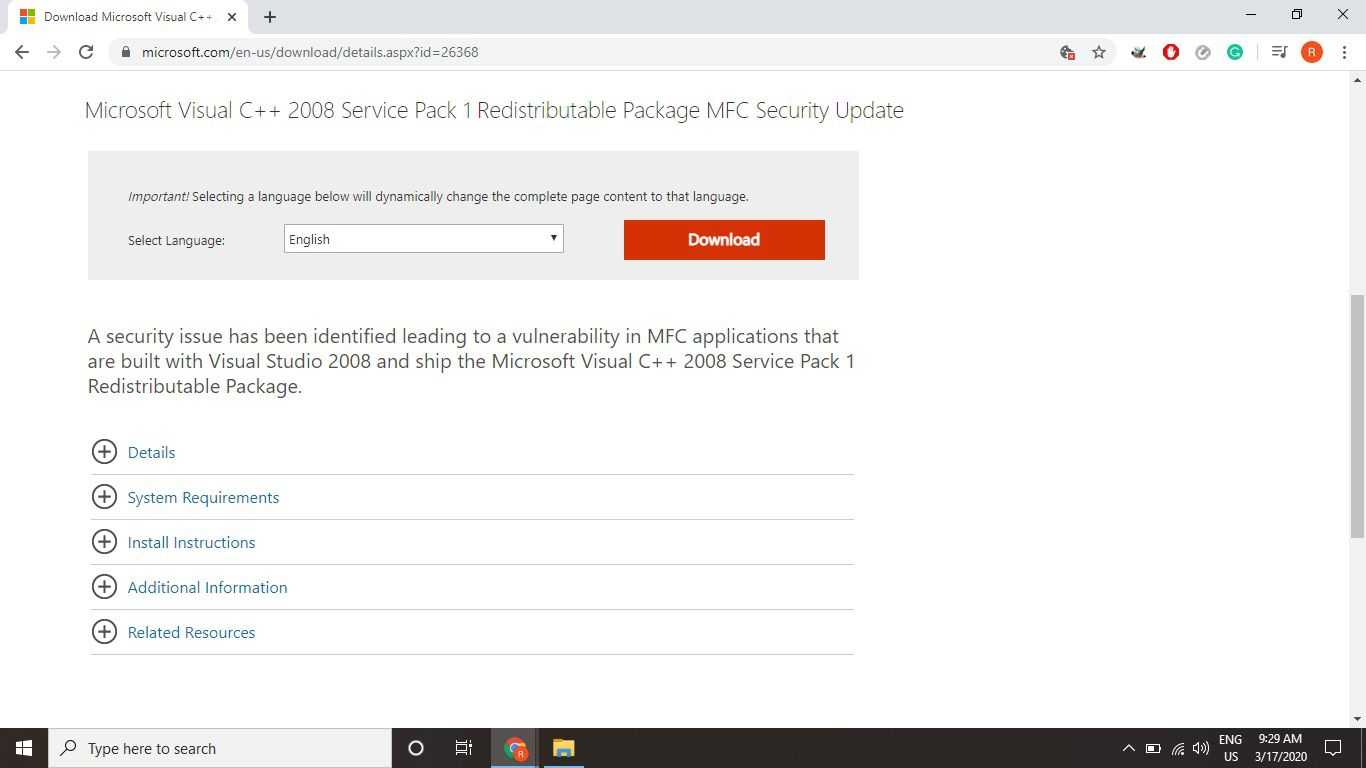Click the System Requirements link text
The height and width of the screenshot is (768, 1366).
pos(203,497)
